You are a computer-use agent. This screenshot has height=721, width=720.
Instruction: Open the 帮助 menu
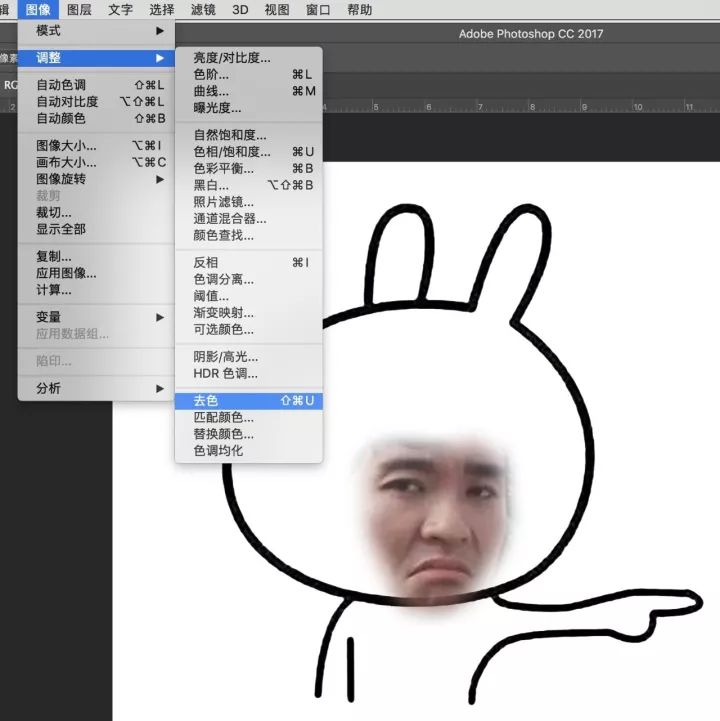coord(359,10)
